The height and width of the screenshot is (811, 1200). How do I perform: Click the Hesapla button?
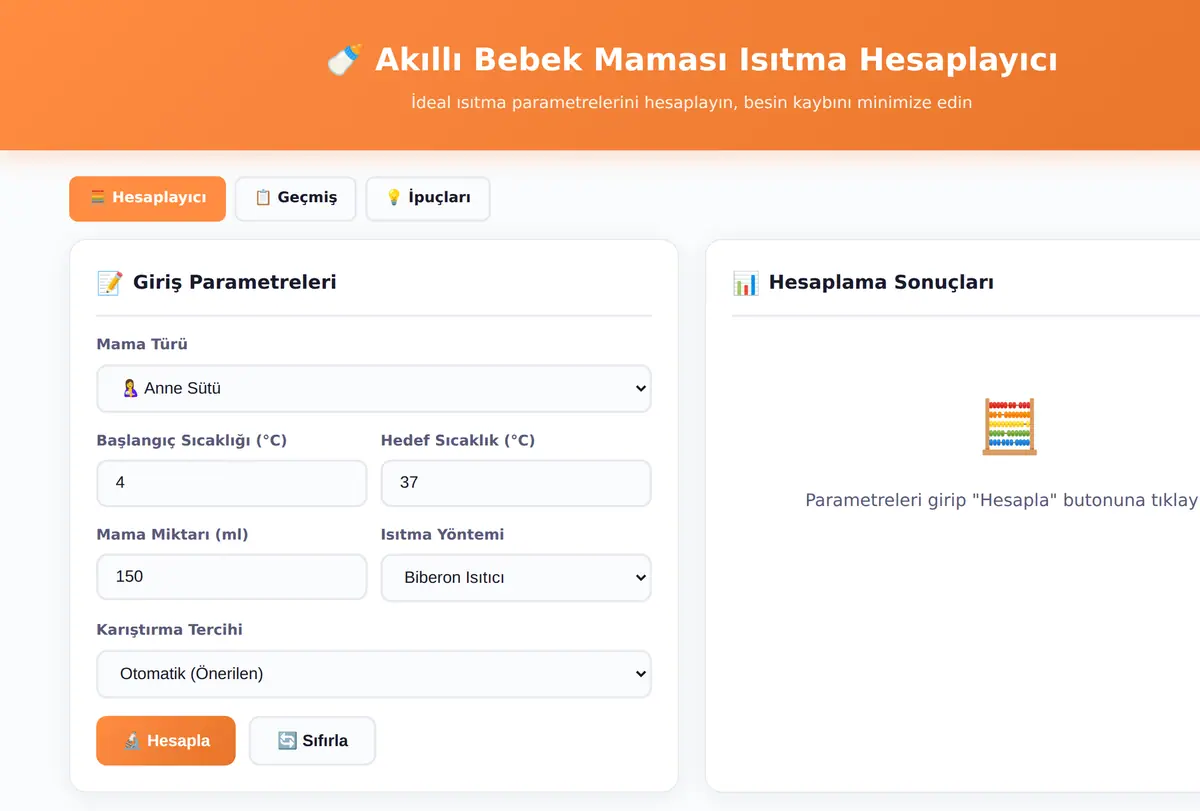pos(166,741)
